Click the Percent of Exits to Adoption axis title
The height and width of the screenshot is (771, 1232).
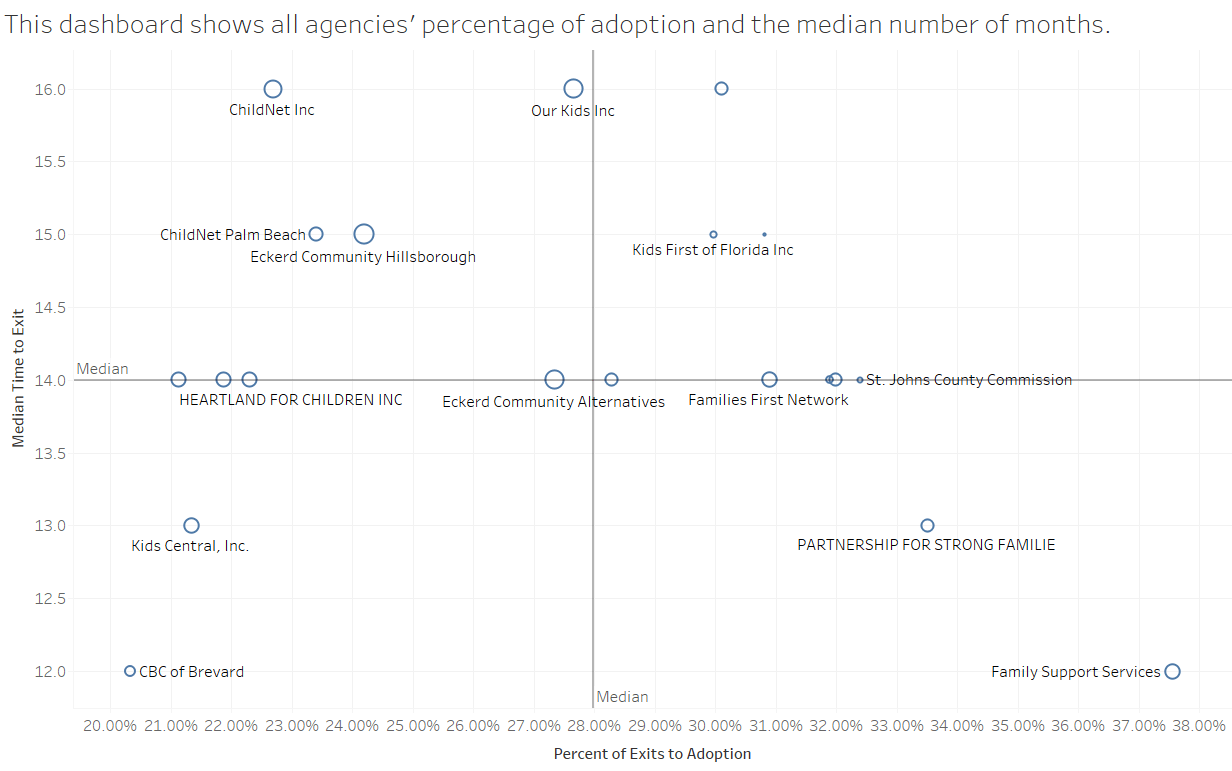pyautogui.click(x=652, y=754)
